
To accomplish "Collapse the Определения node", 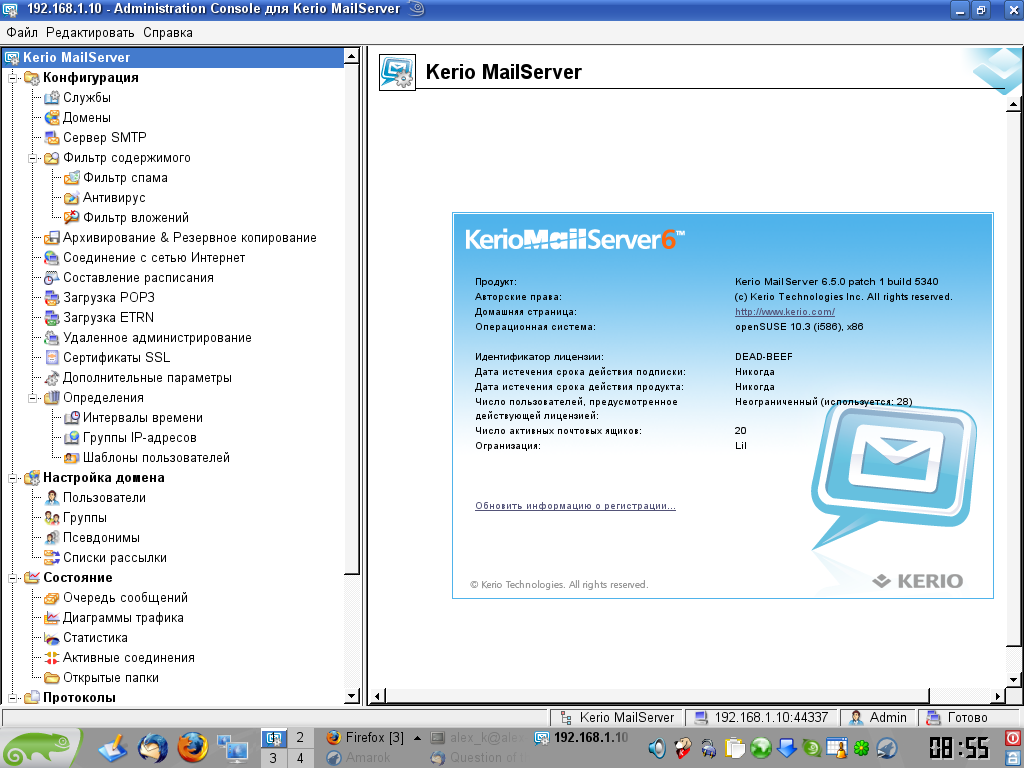I will pos(32,398).
